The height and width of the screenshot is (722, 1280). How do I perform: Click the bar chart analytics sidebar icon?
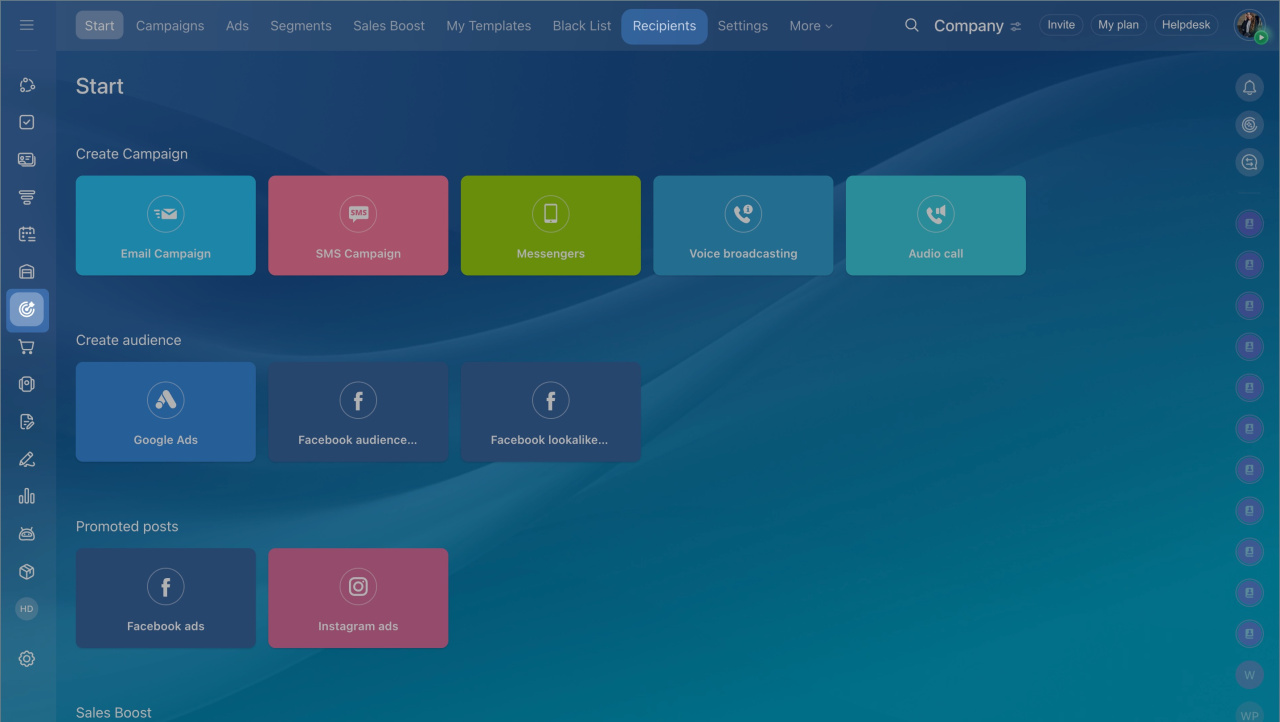coord(27,496)
